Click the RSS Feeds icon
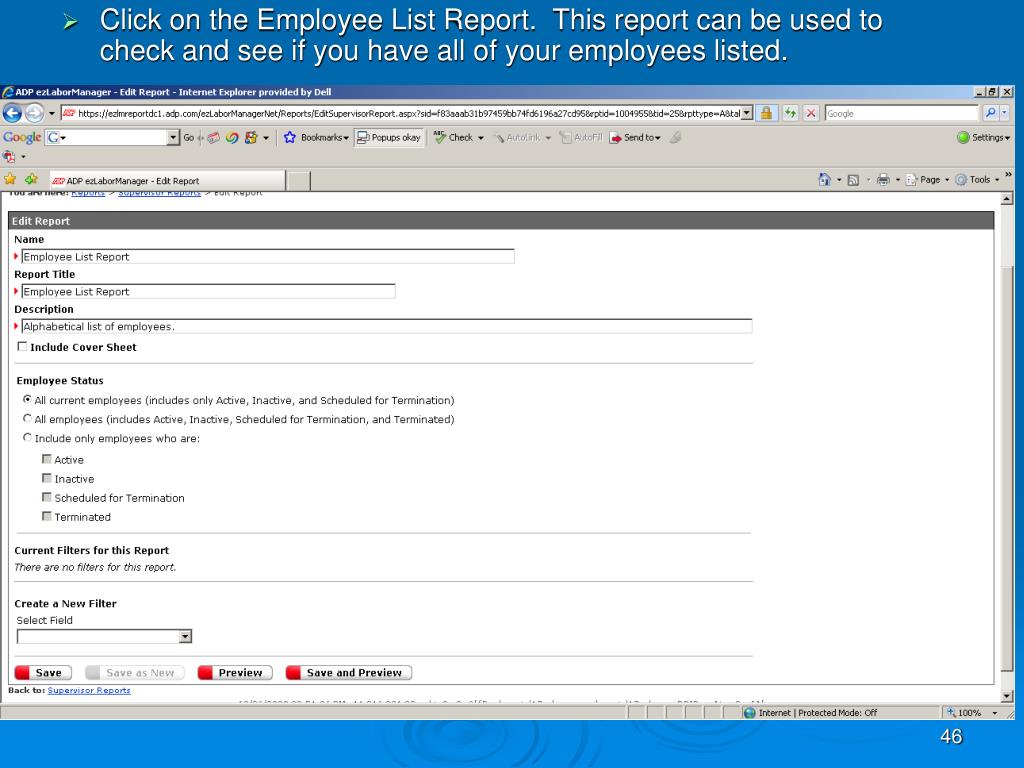This screenshot has height=768, width=1024. (x=853, y=180)
